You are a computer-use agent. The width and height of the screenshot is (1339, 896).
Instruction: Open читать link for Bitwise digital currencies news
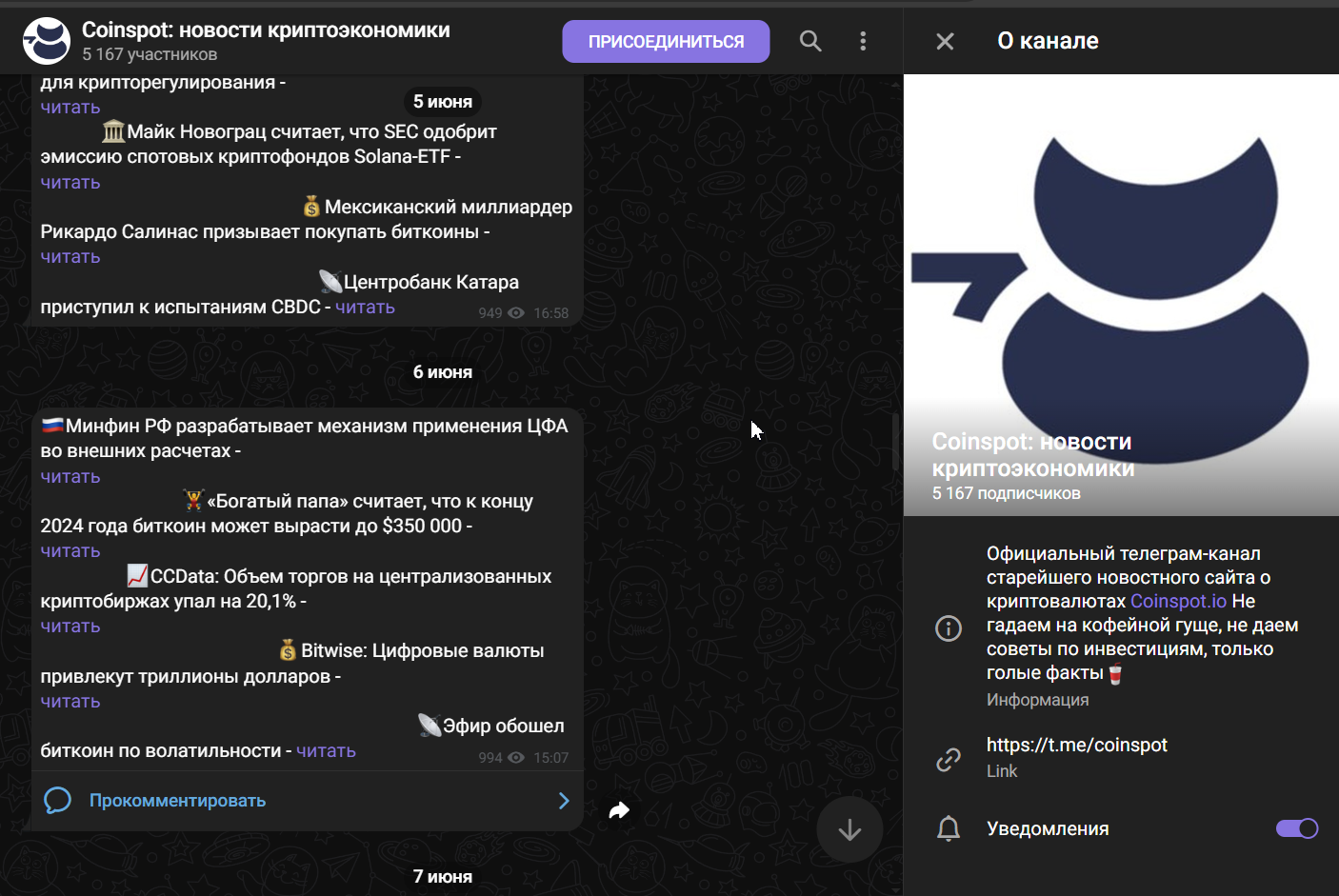tap(70, 701)
